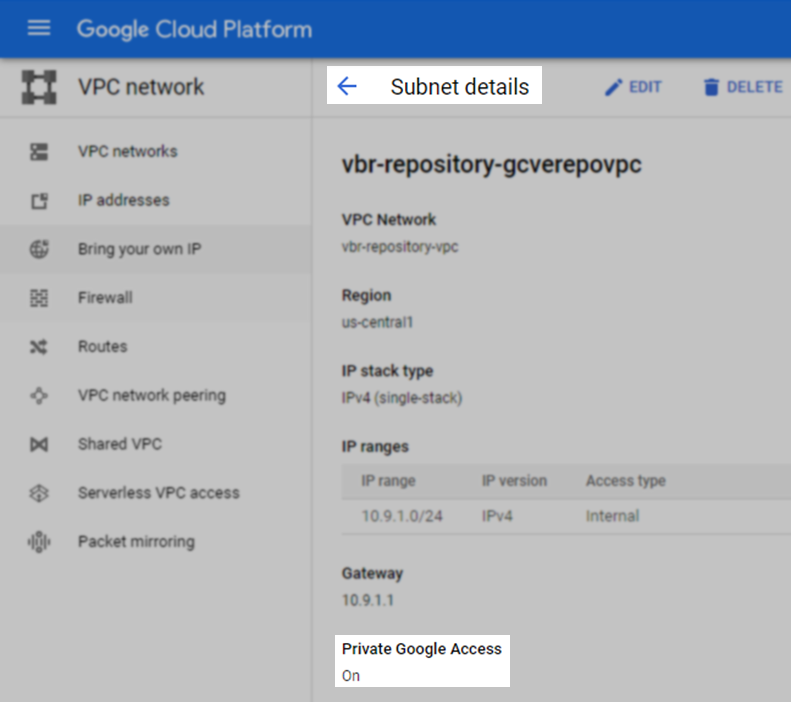Select Bring your own IP item
Screen dimensions: 791x702
coord(139,249)
